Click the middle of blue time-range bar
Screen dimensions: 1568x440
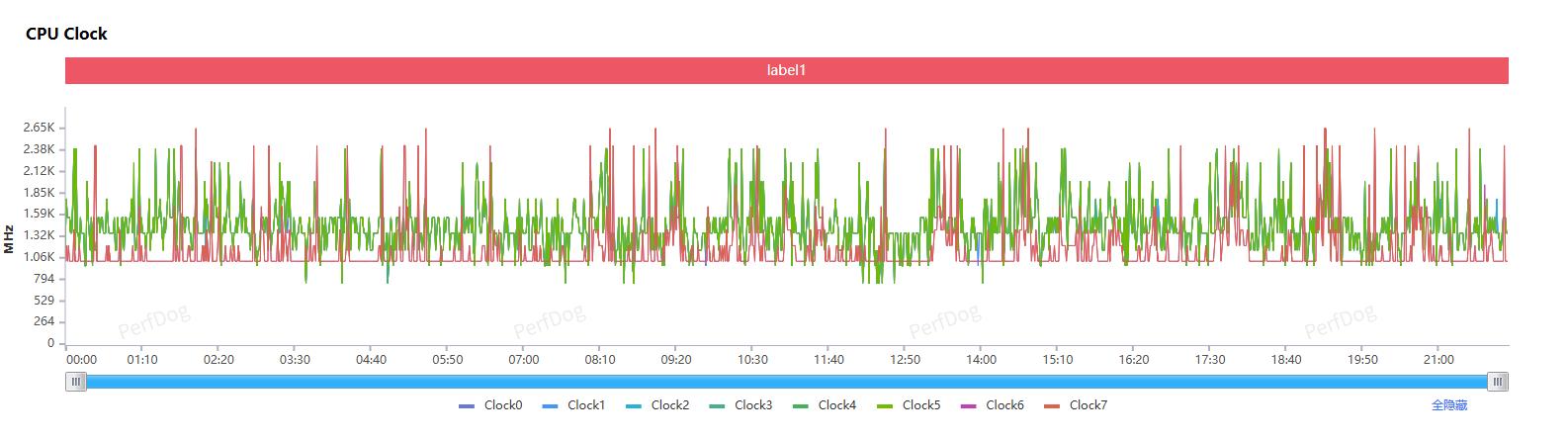click(787, 382)
